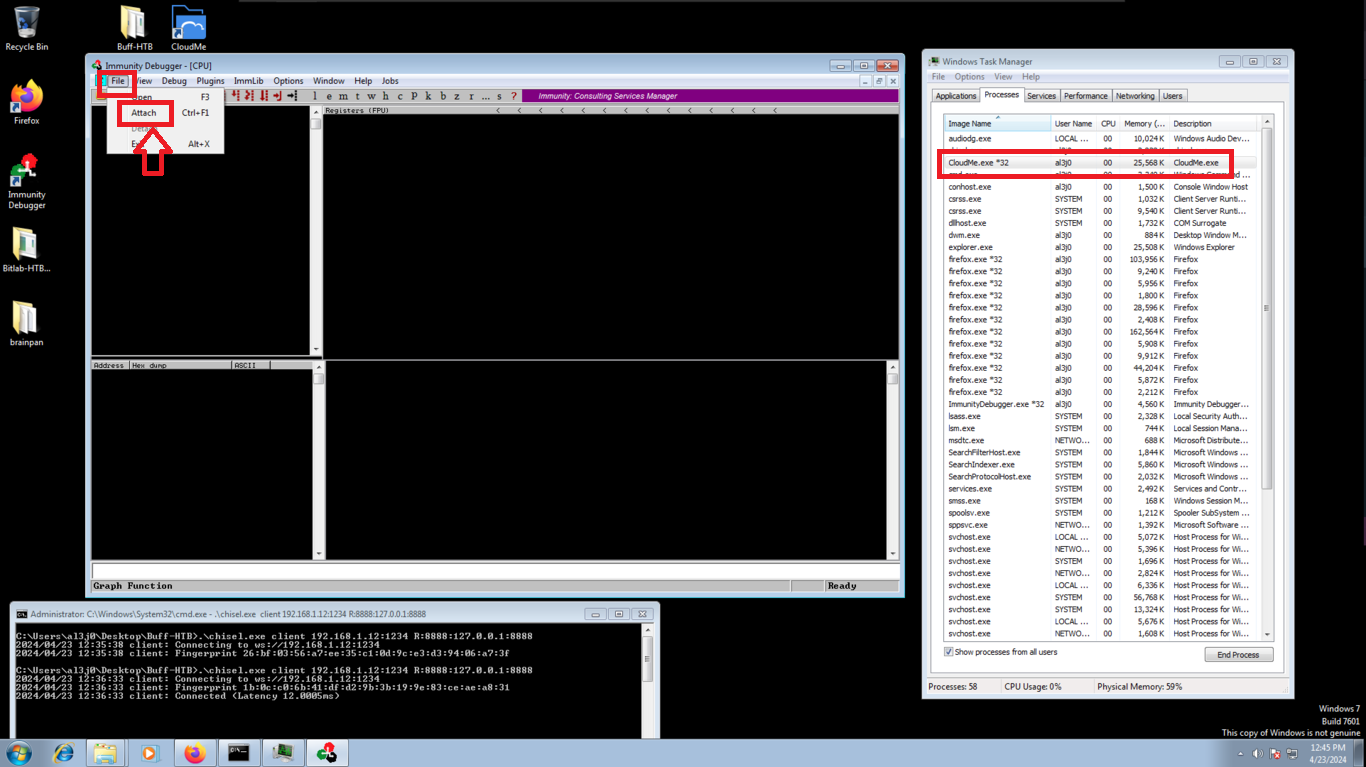
Task: Click the Windows Start orb
Action: click(19, 753)
